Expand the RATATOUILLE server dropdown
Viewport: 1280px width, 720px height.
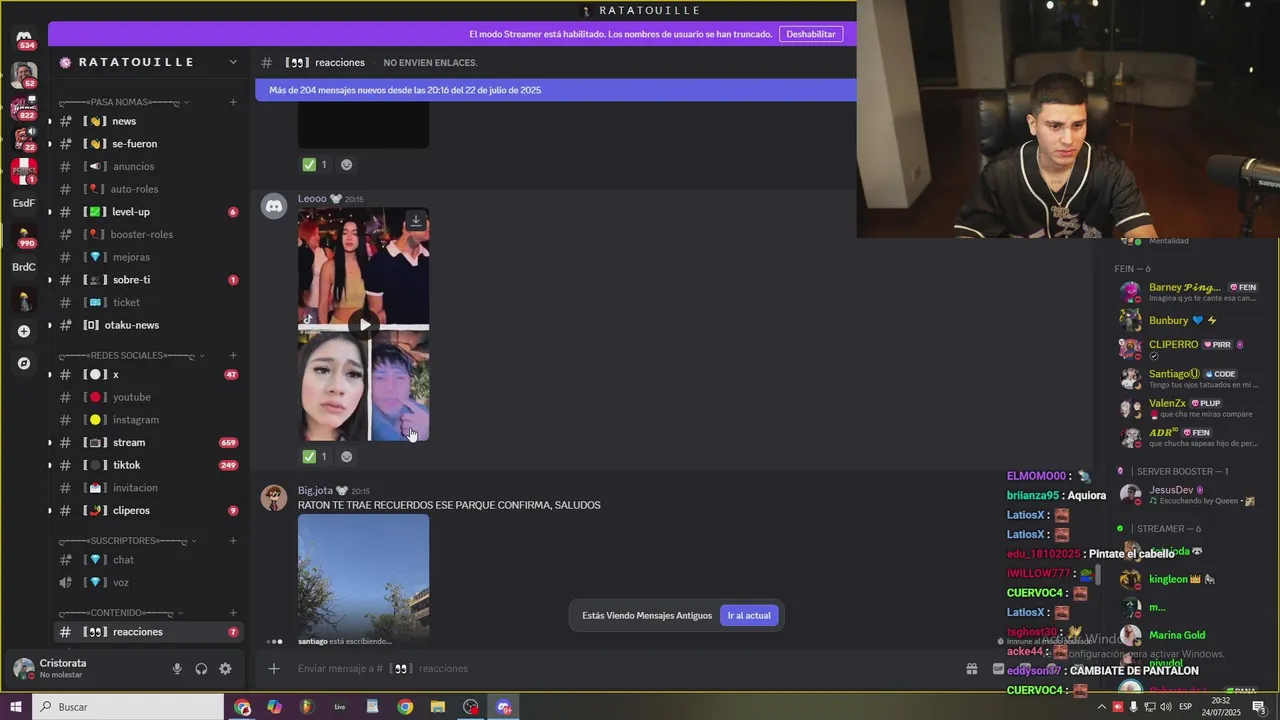pyautogui.click(x=233, y=62)
